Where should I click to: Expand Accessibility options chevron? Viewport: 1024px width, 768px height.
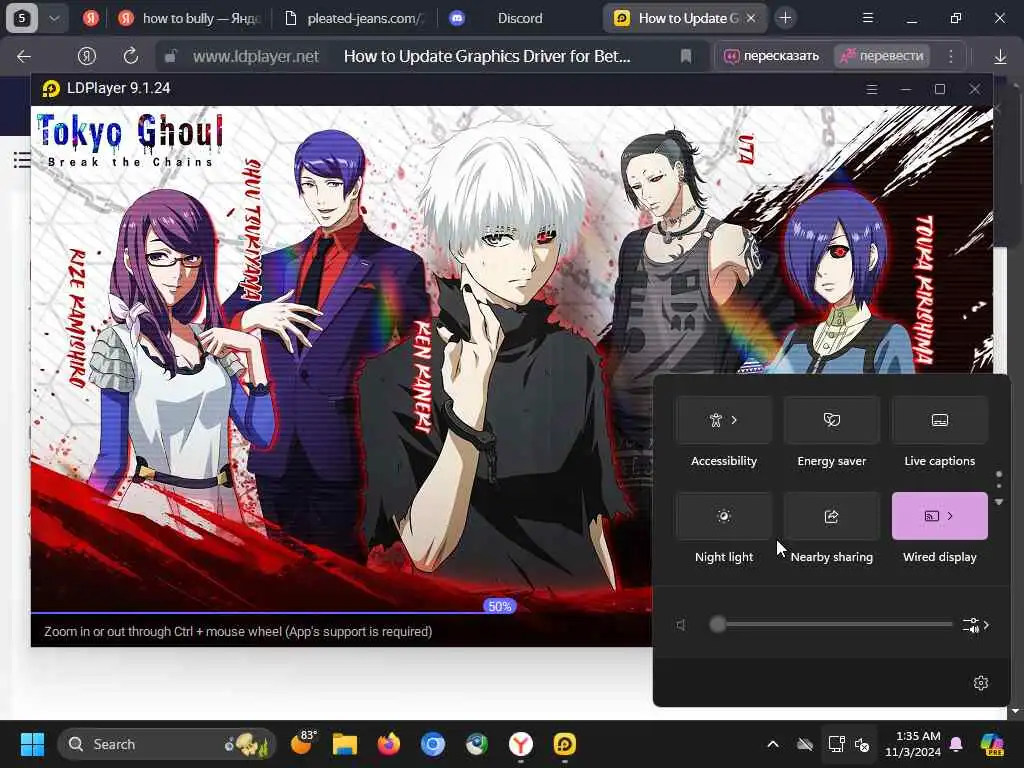[734, 420]
